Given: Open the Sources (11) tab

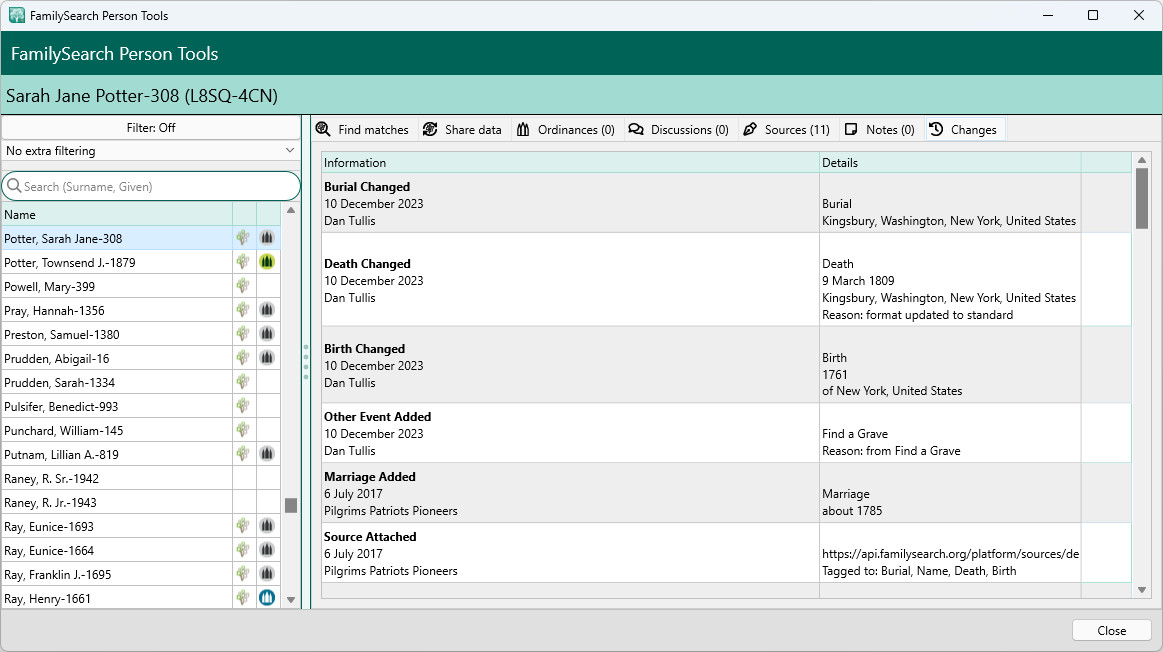Looking at the screenshot, I should click(787, 130).
